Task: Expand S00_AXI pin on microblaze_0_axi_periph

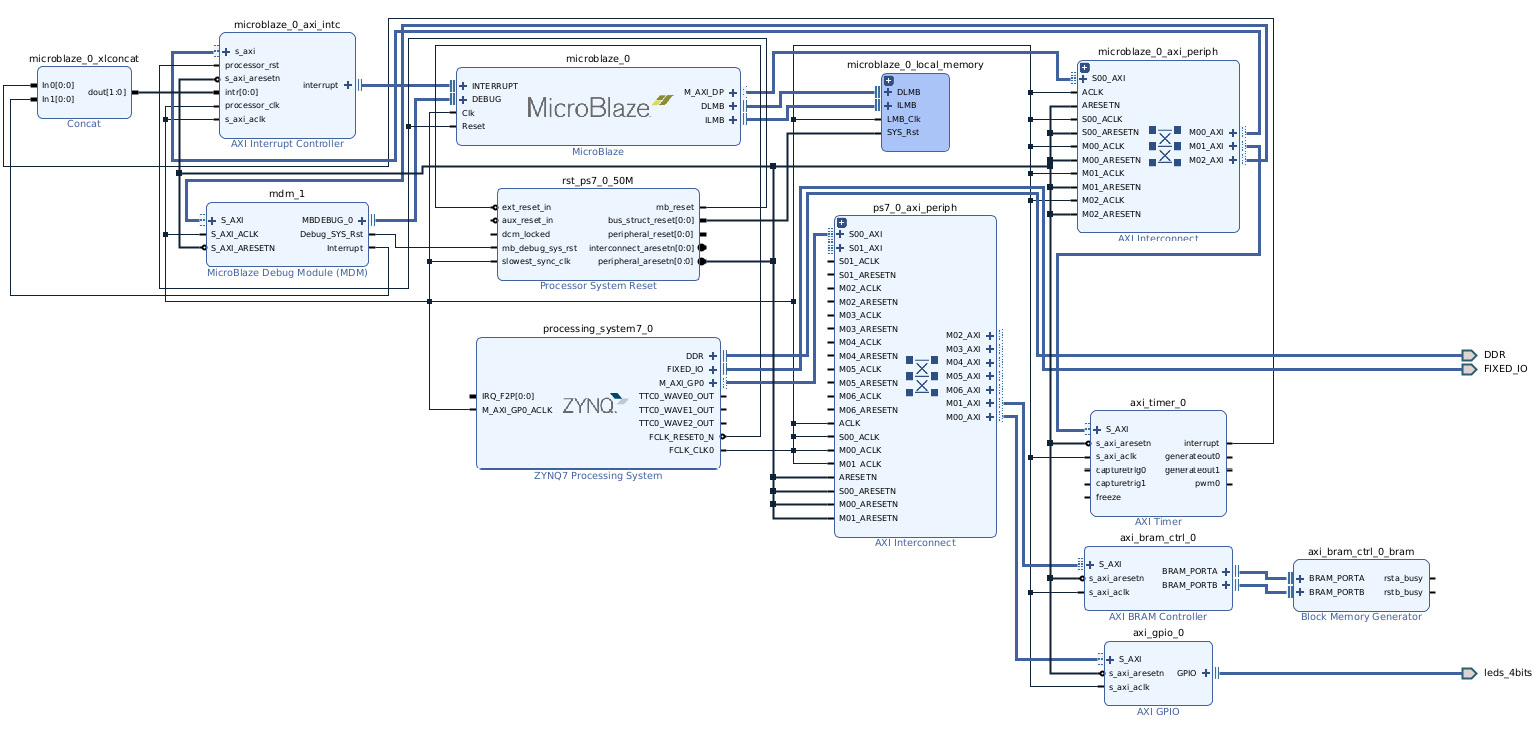Action: (x=1084, y=78)
